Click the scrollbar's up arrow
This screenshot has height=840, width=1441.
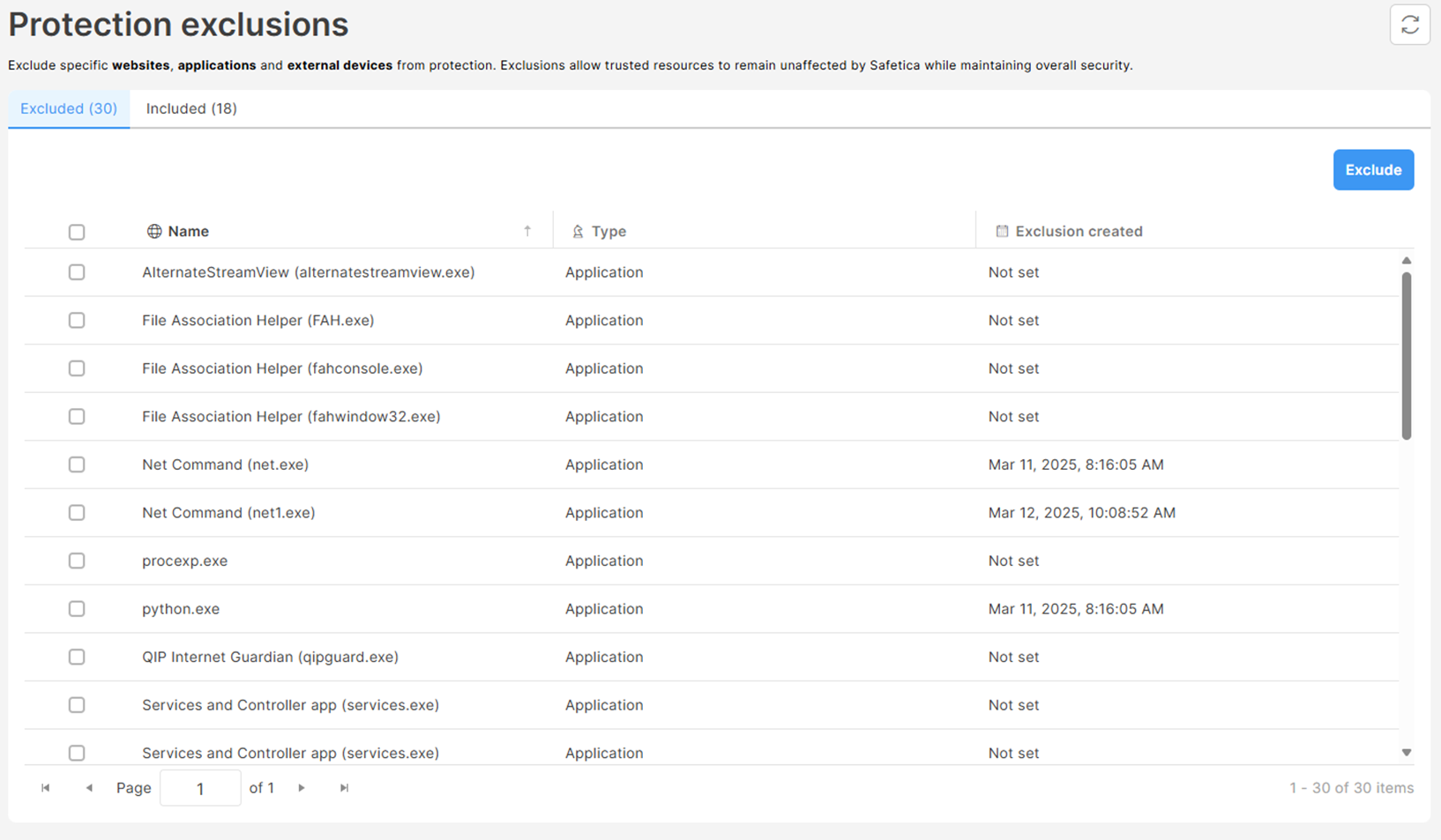1407,259
